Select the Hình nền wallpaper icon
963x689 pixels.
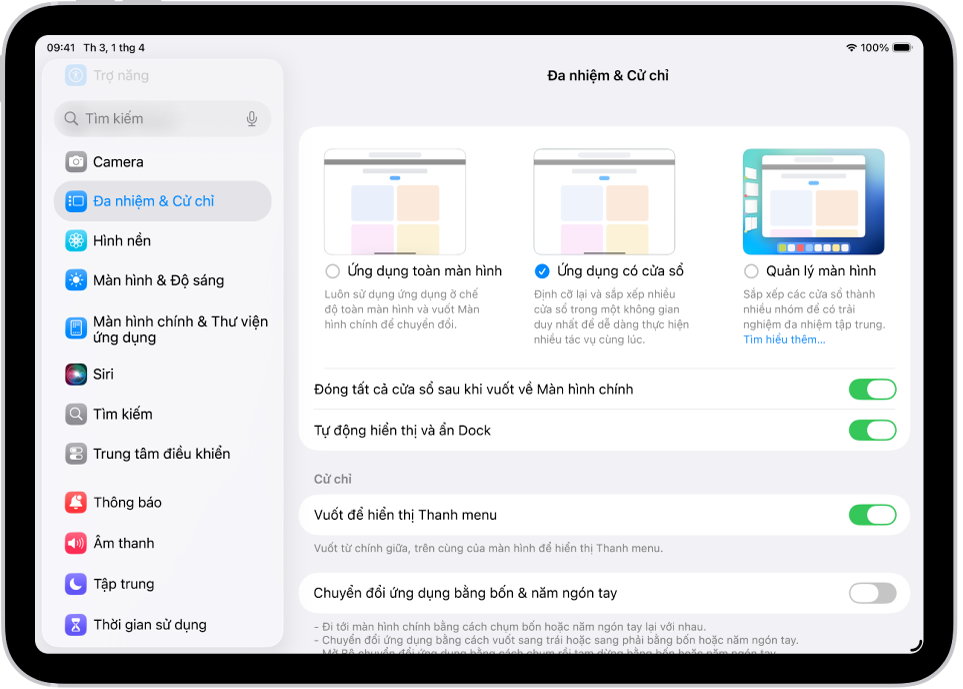[x=76, y=240]
